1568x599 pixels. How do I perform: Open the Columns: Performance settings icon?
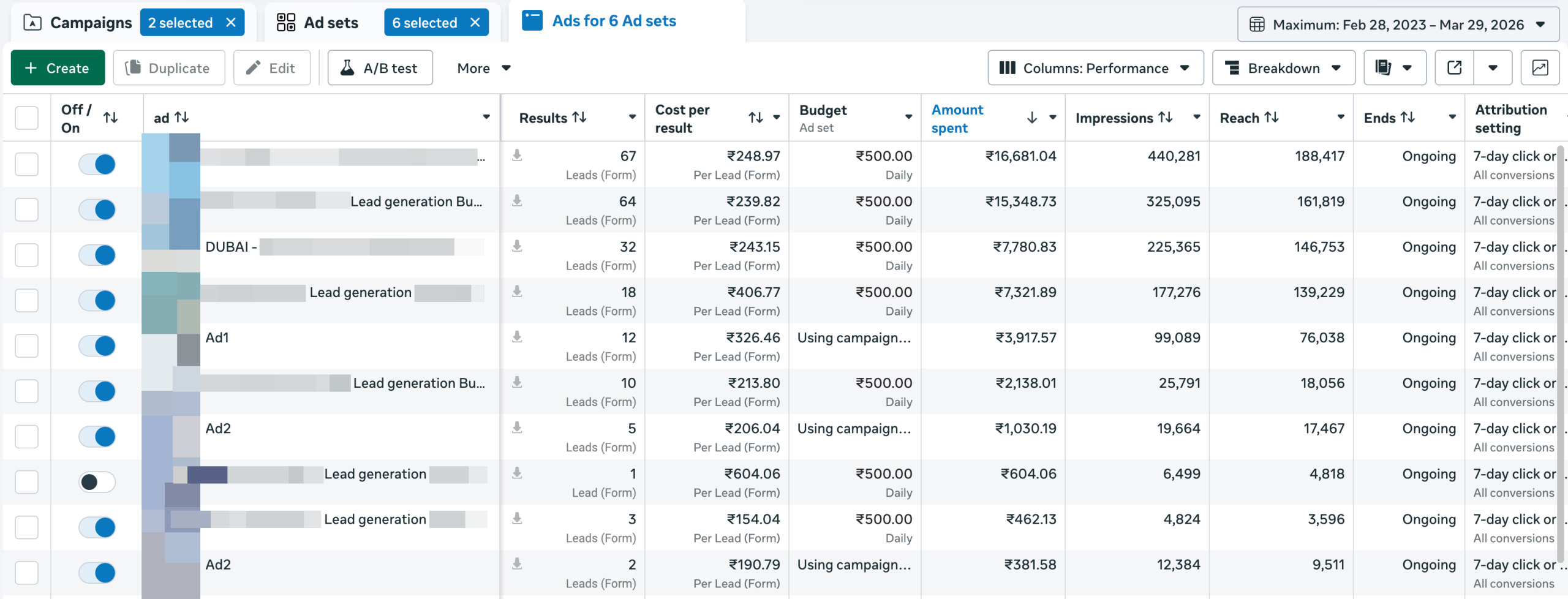(x=1007, y=67)
